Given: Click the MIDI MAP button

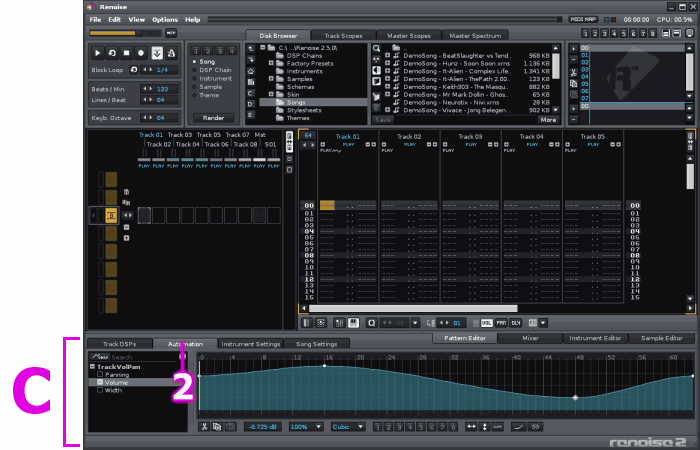Looking at the screenshot, I should click(x=583, y=20).
